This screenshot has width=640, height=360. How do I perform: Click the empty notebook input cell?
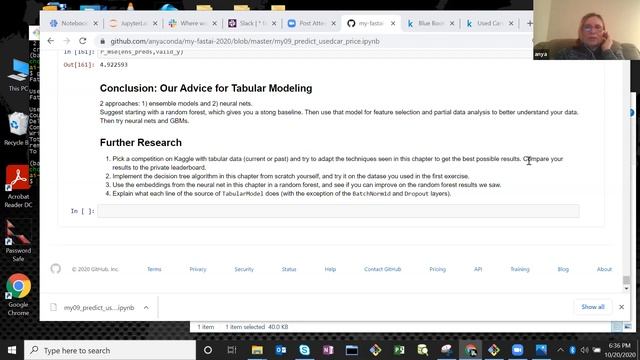[x=338, y=211]
